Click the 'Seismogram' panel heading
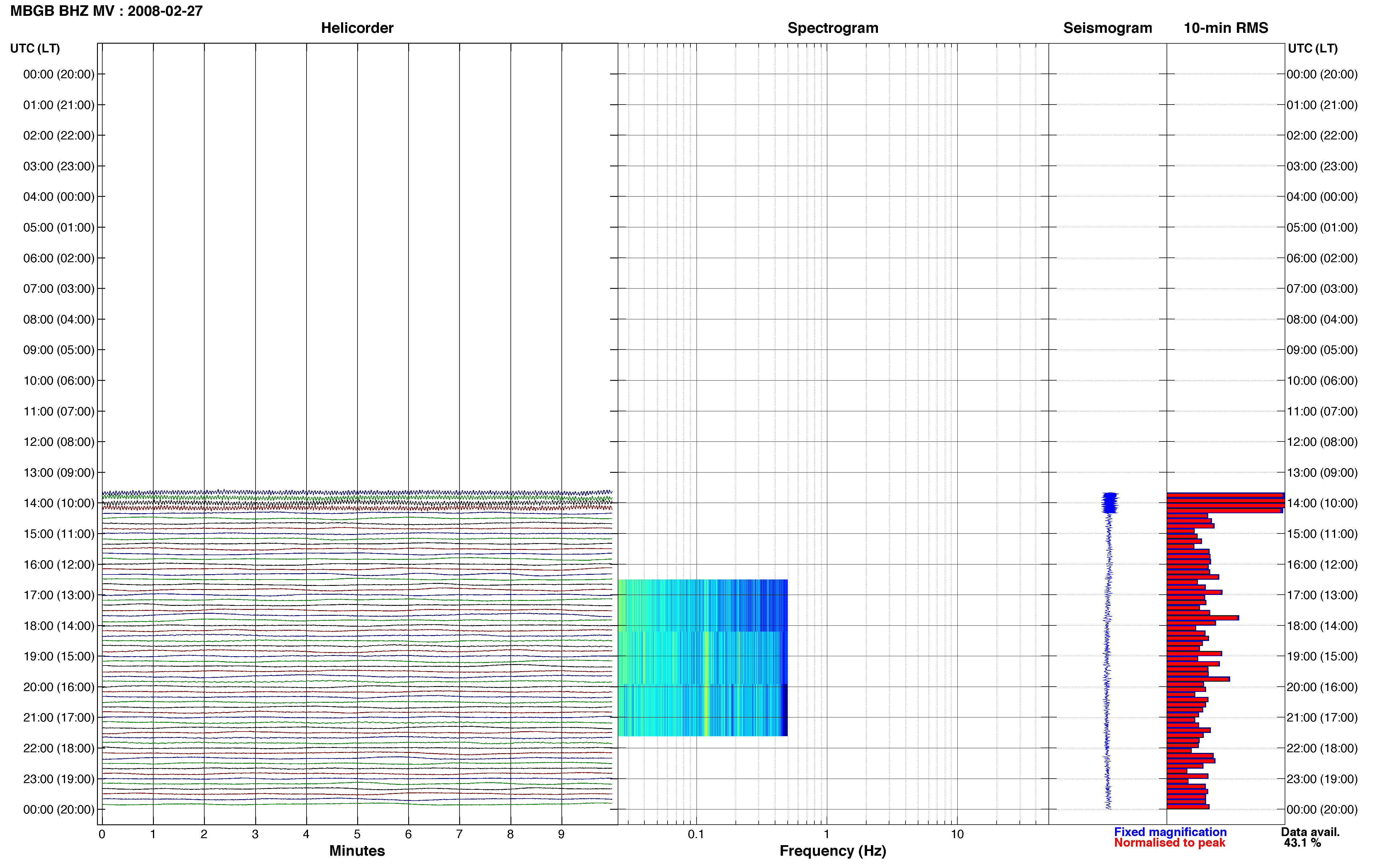Screen dimensions: 1389x868 (1108, 28)
